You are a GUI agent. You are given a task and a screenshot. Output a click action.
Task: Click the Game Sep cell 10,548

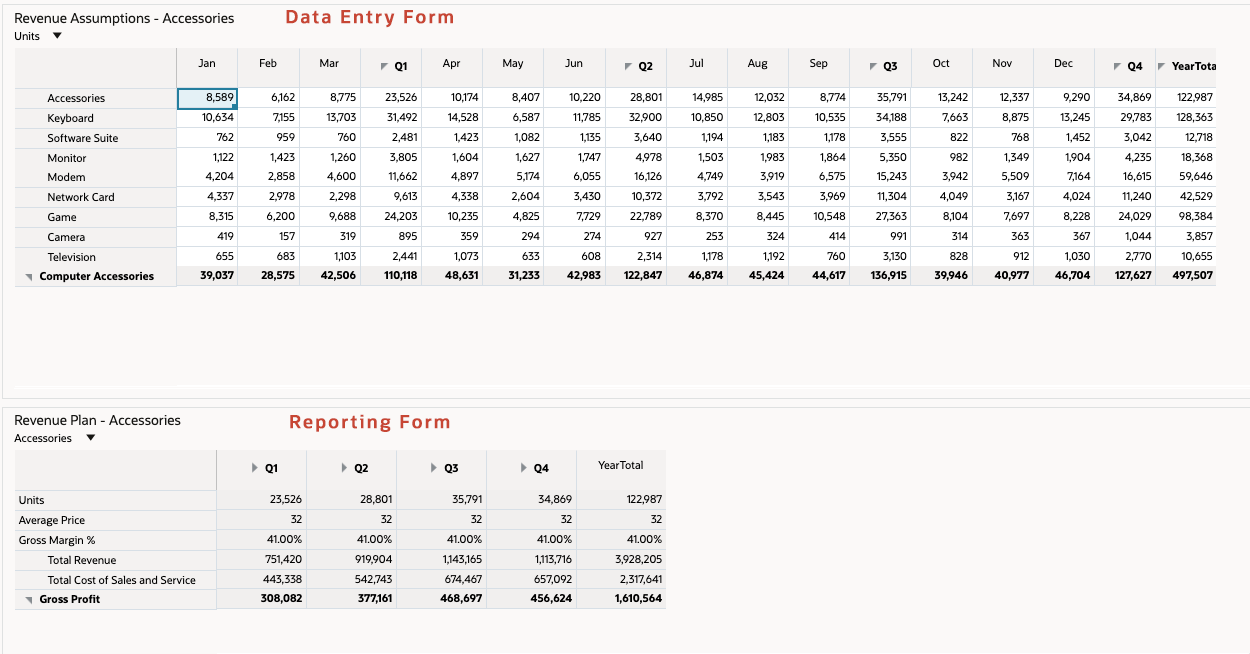click(818, 217)
